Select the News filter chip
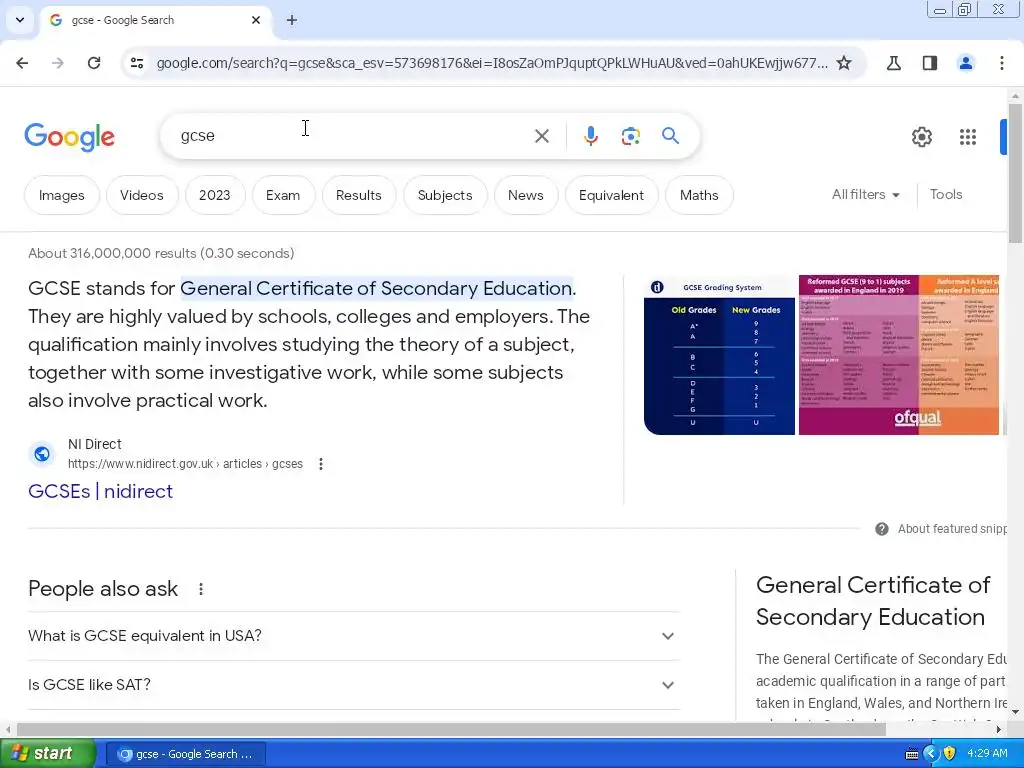 [525, 195]
